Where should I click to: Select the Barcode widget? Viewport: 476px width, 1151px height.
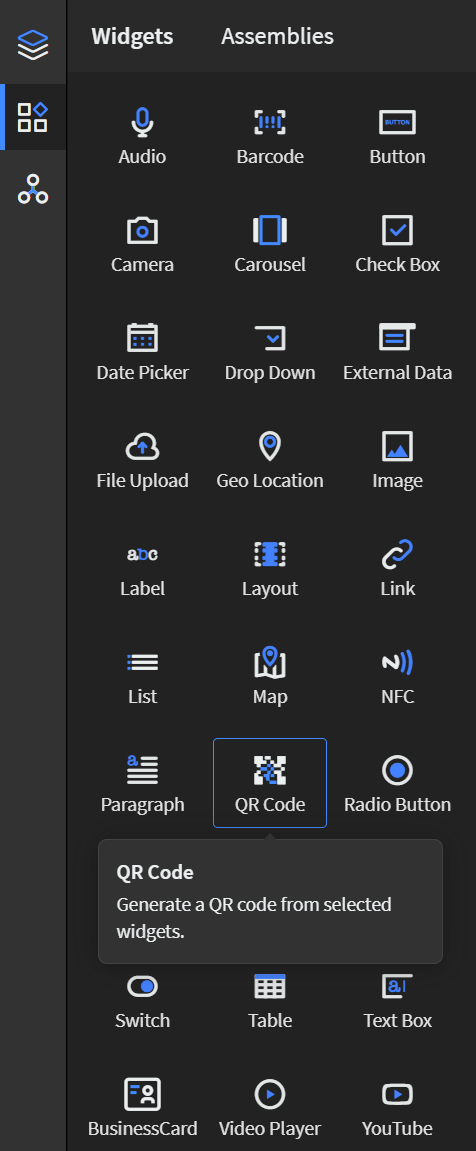click(x=270, y=137)
